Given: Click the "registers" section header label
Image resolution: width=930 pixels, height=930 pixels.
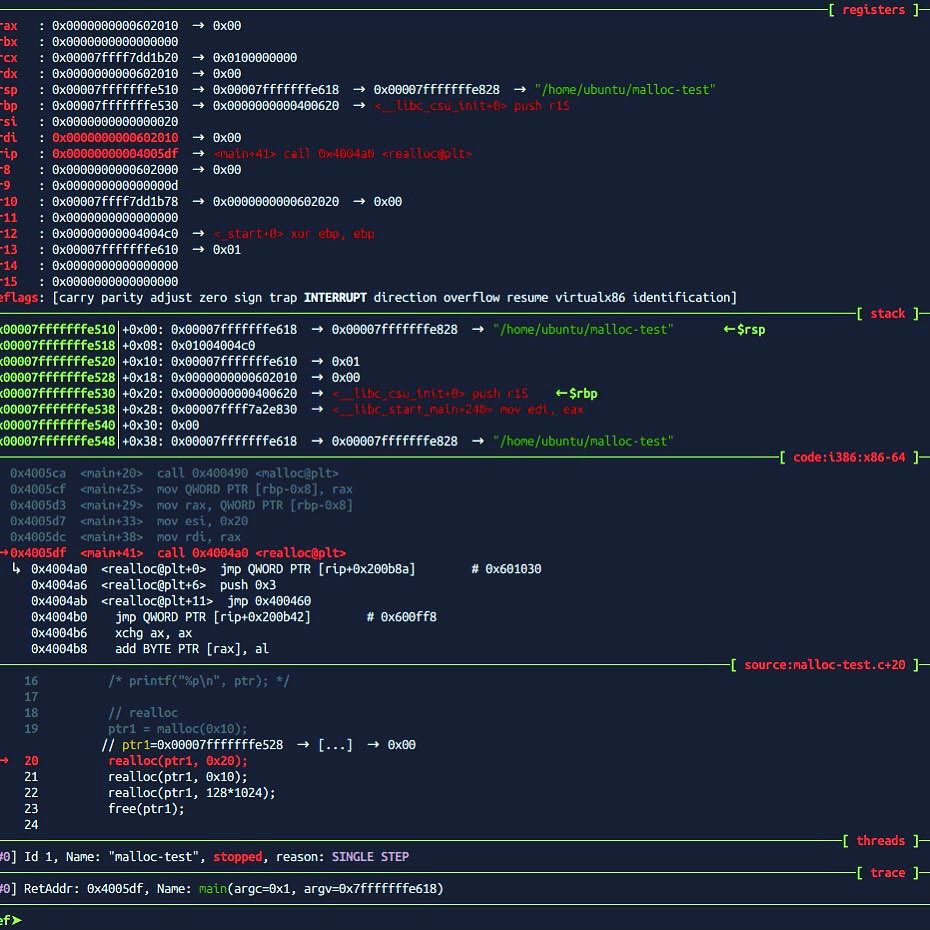Looking at the screenshot, I should click(874, 9).
